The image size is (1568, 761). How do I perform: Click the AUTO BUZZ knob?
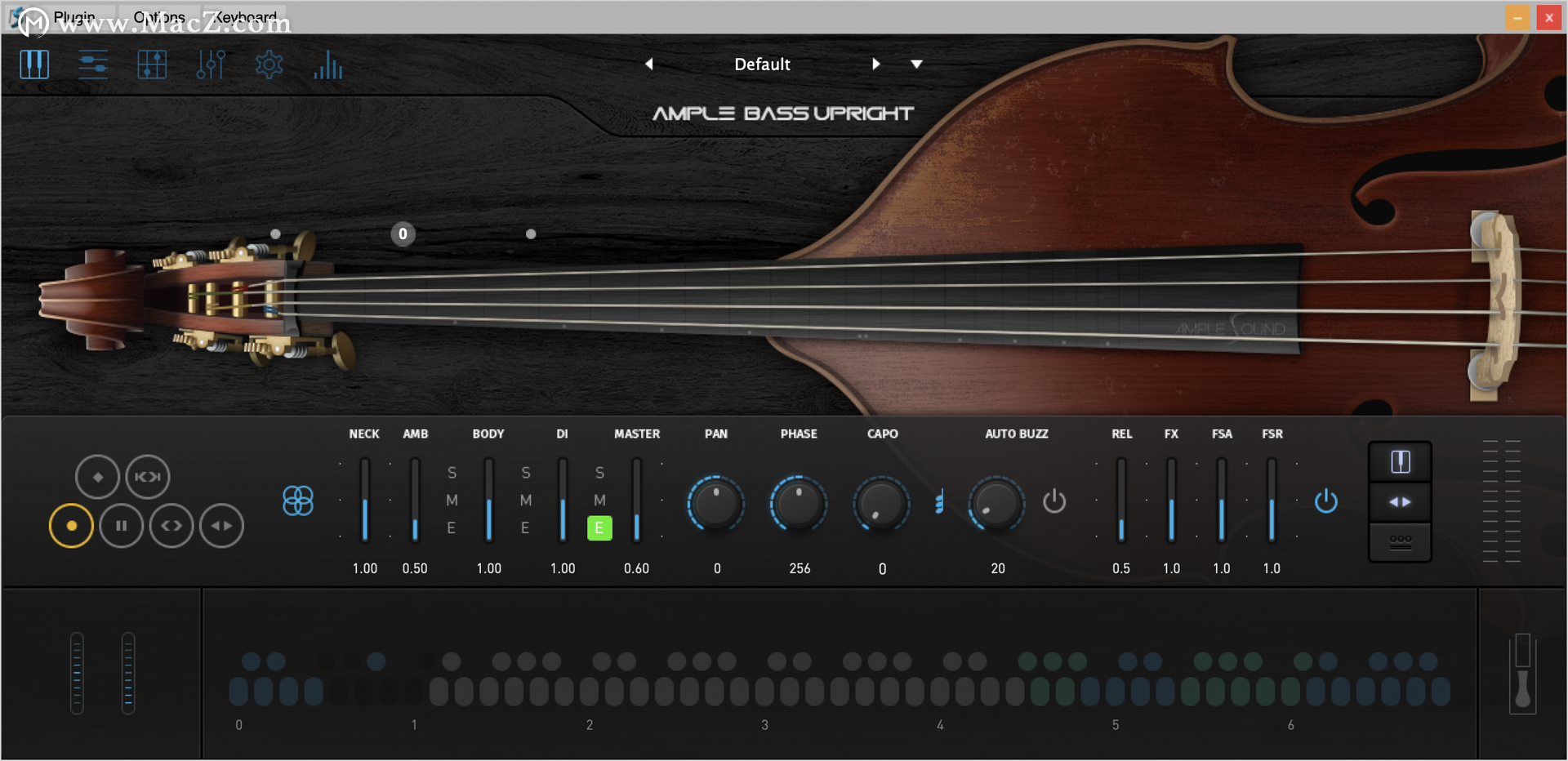pyautogui.click(x=996, y=503)
